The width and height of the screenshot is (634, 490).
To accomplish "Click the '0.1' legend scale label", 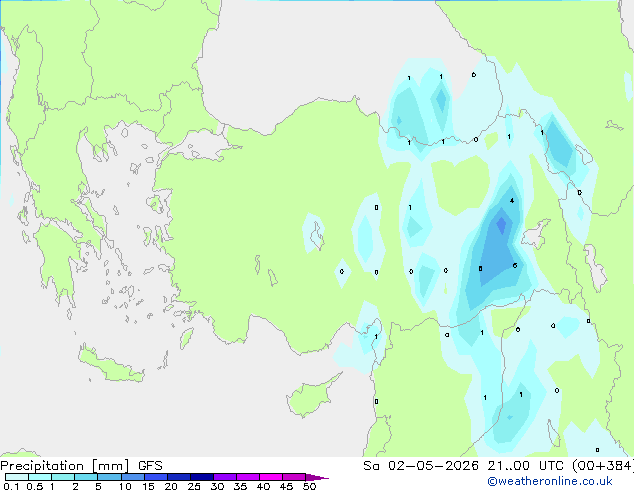I will tap(11, 486).
